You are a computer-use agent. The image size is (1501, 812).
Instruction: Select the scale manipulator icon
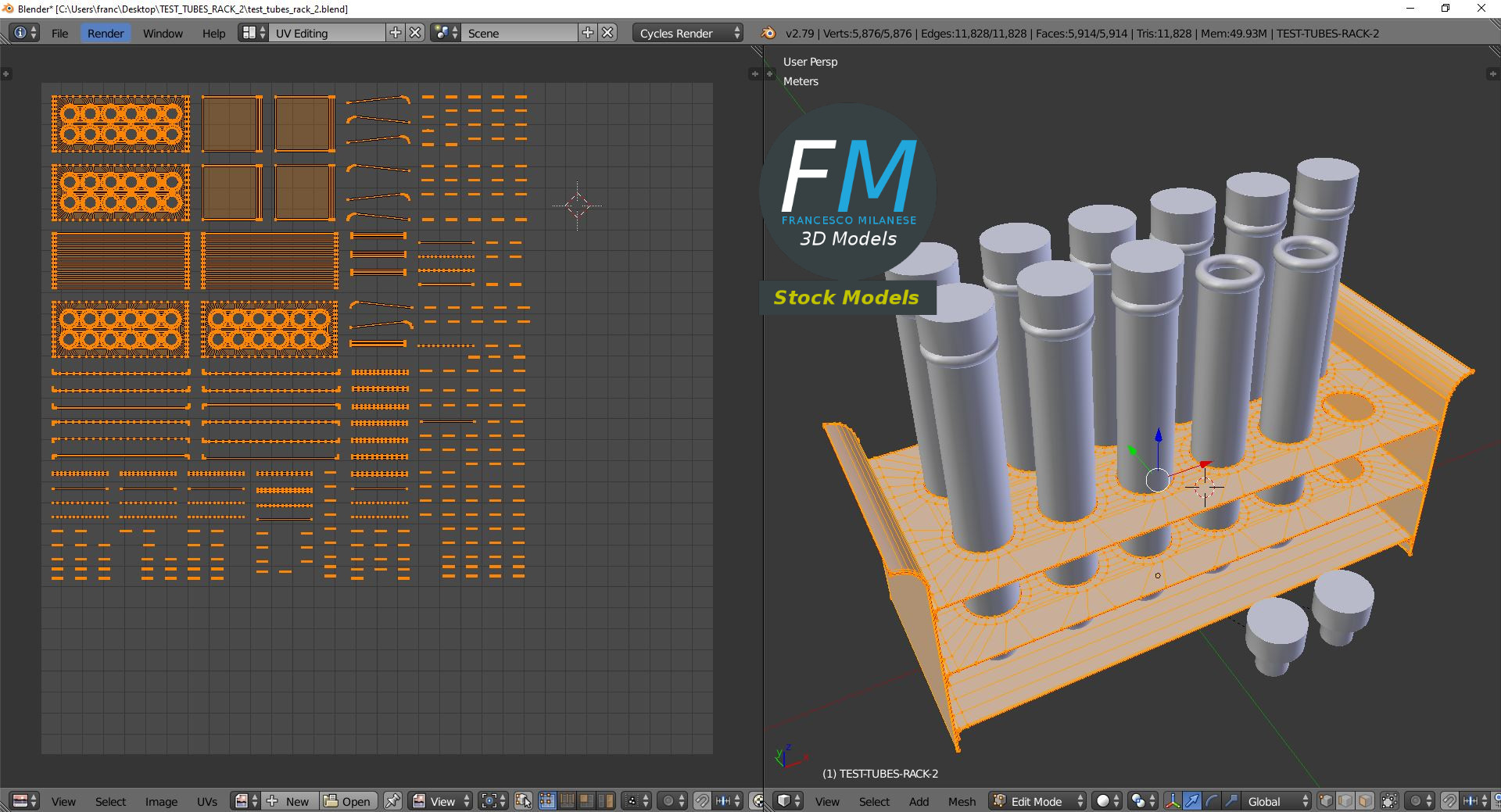coord(1231,801)
